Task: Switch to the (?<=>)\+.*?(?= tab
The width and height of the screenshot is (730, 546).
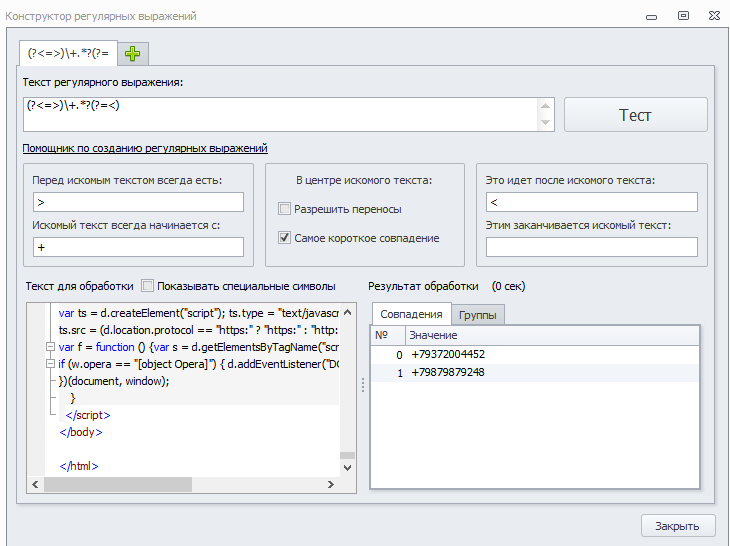Action: point(68,54)
